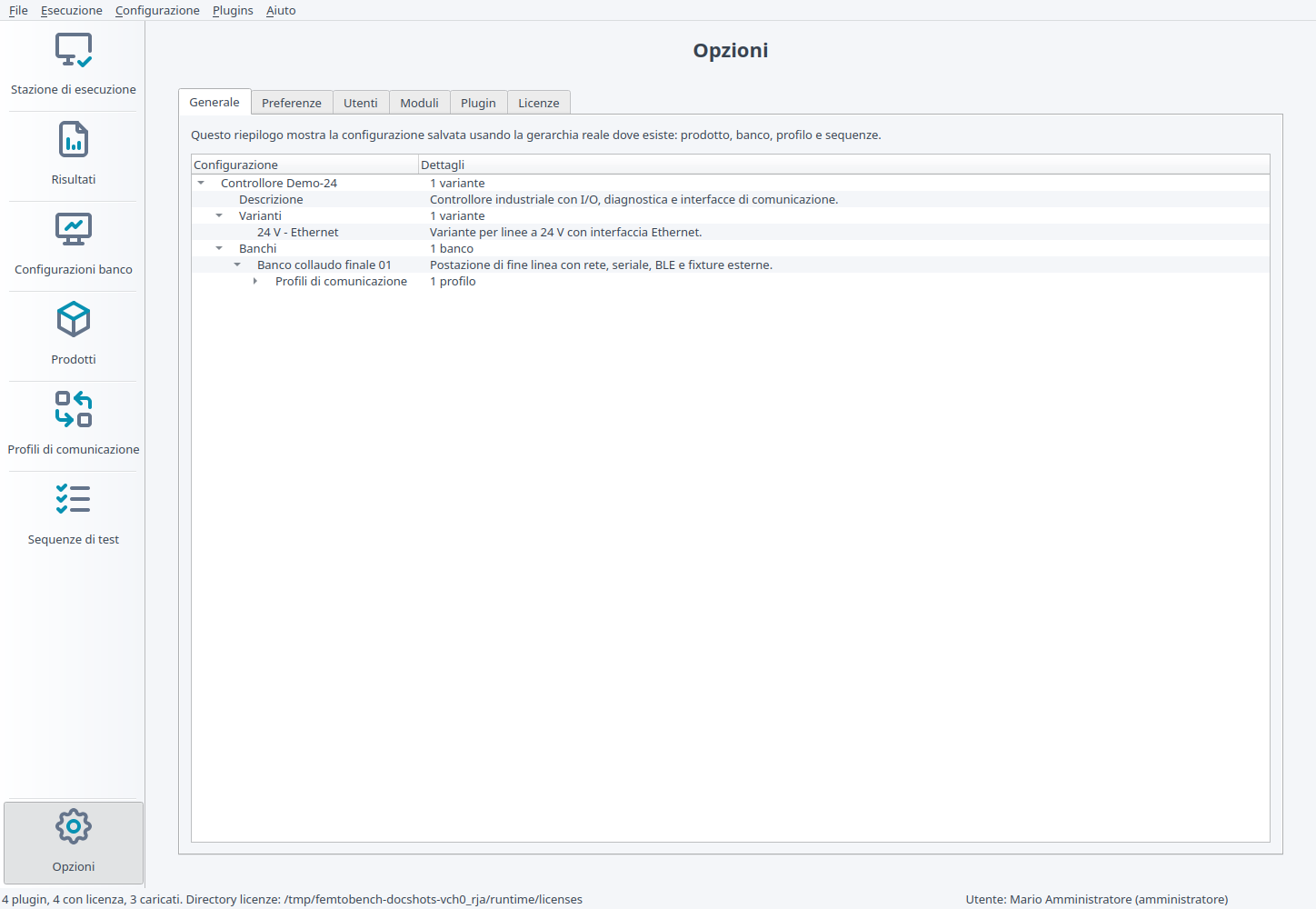Open the Stazione di esecuzione monitor icon

click(74, 50)
